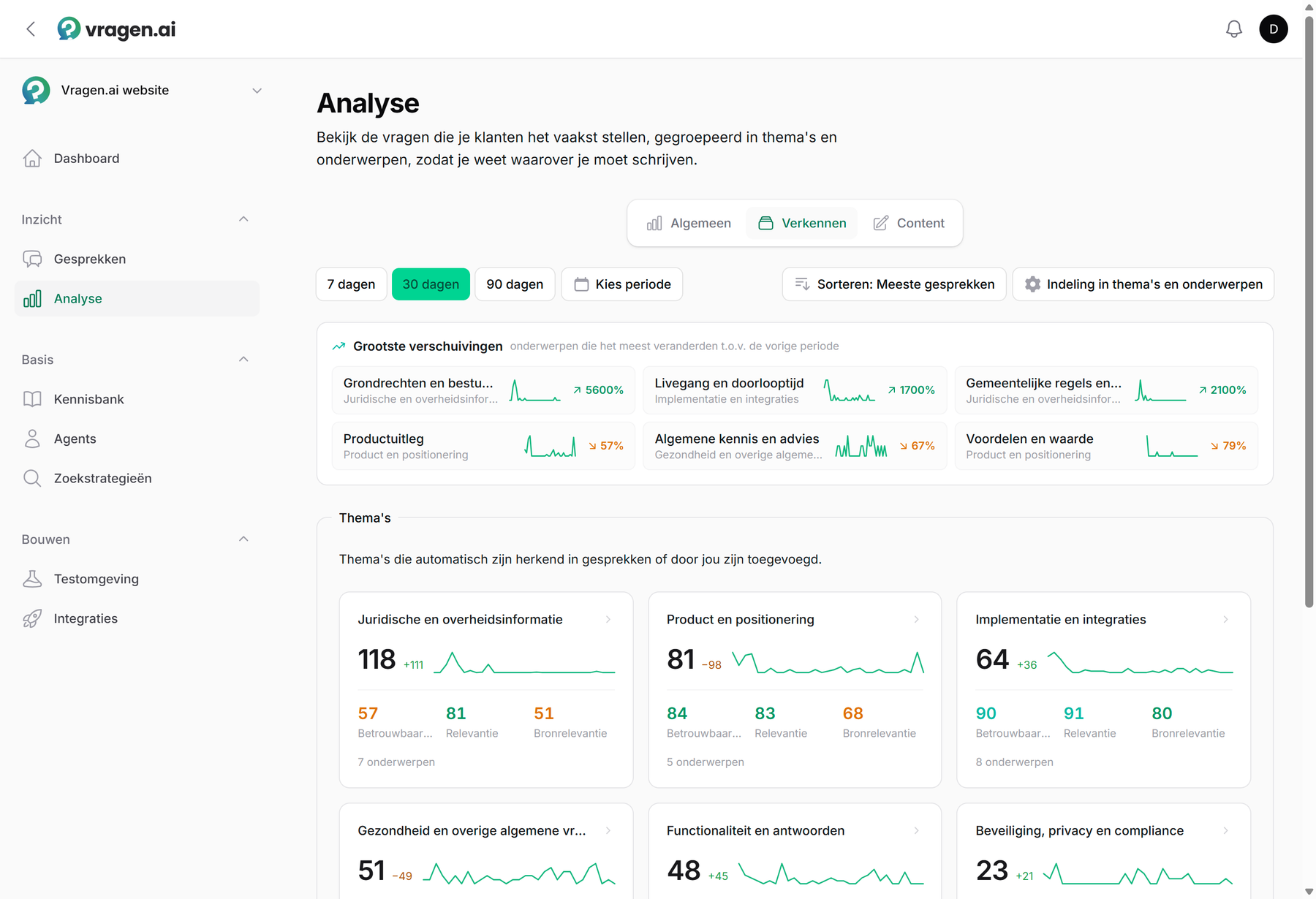Click the gear icon for Indeling
This screenshot has width=1316, height=899.
point(1032,285)
